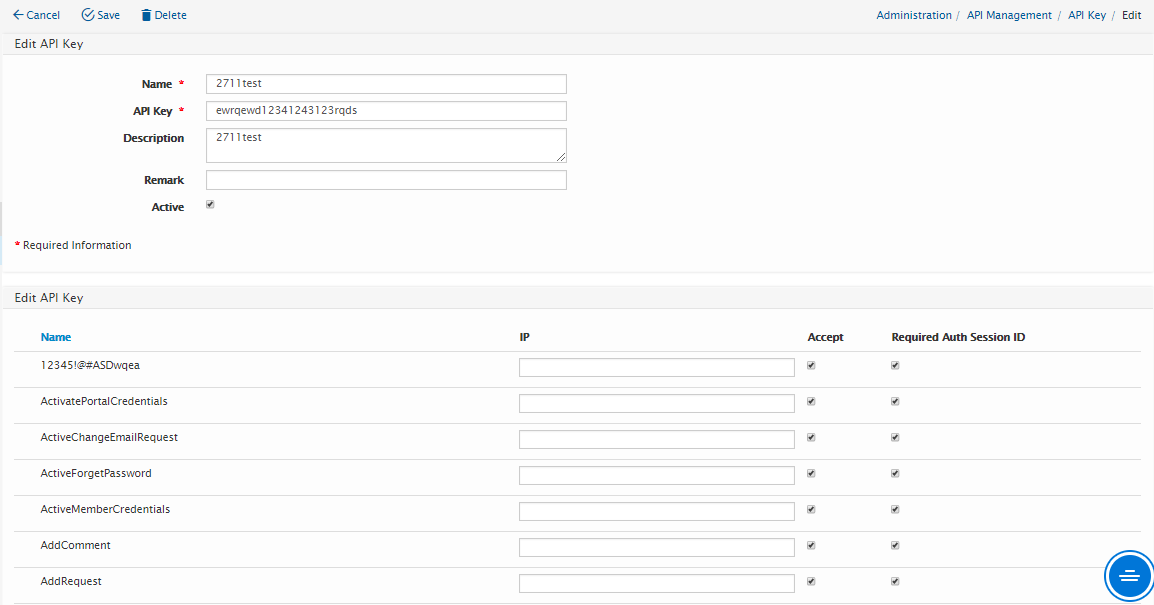Viewport: 1154px width, 605px height.
Task: Open the blue floating menu button
Action: point(1129,575)
